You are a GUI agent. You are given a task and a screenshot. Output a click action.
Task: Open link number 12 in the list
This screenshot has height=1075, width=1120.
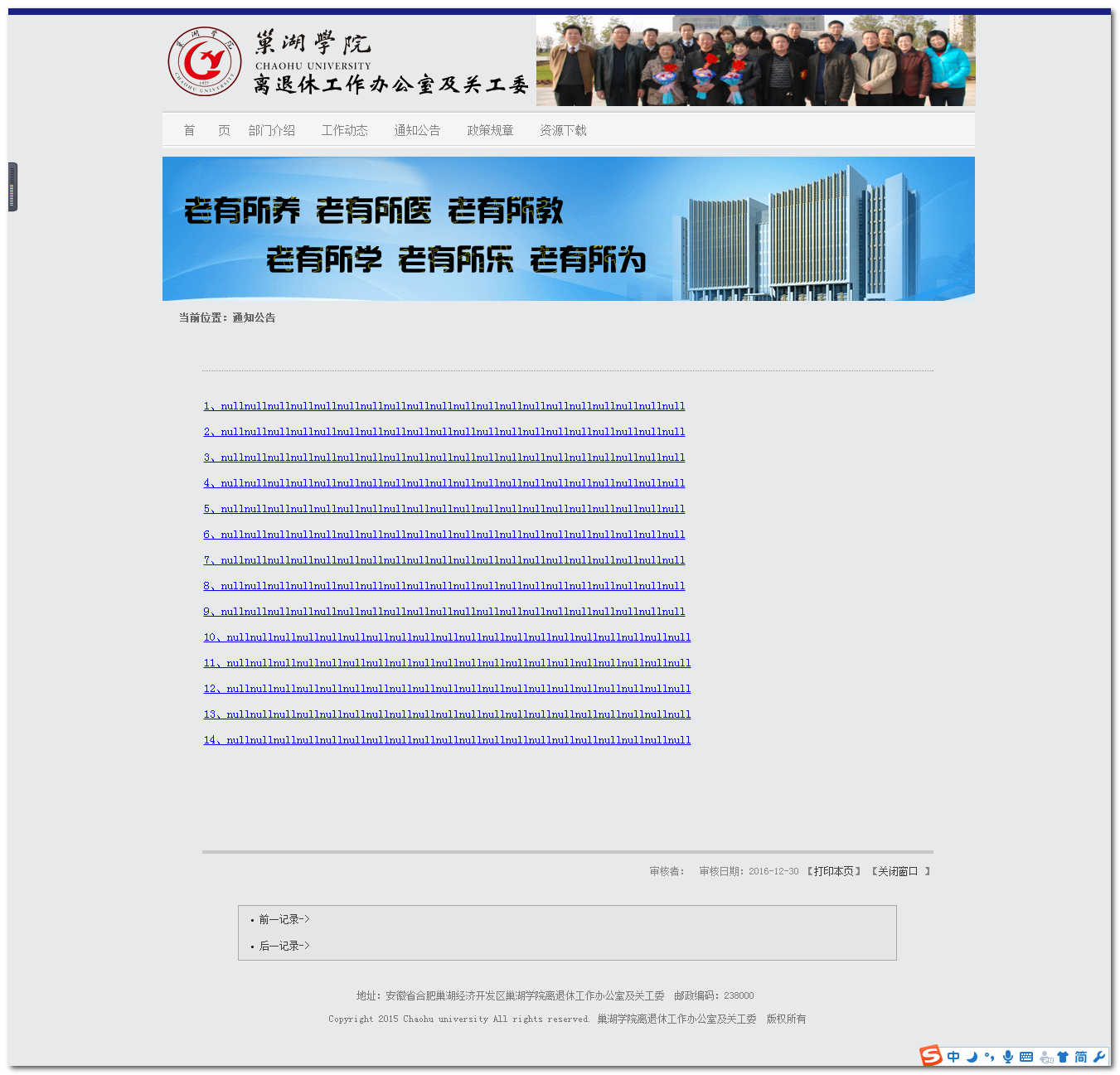pos(447,689)
